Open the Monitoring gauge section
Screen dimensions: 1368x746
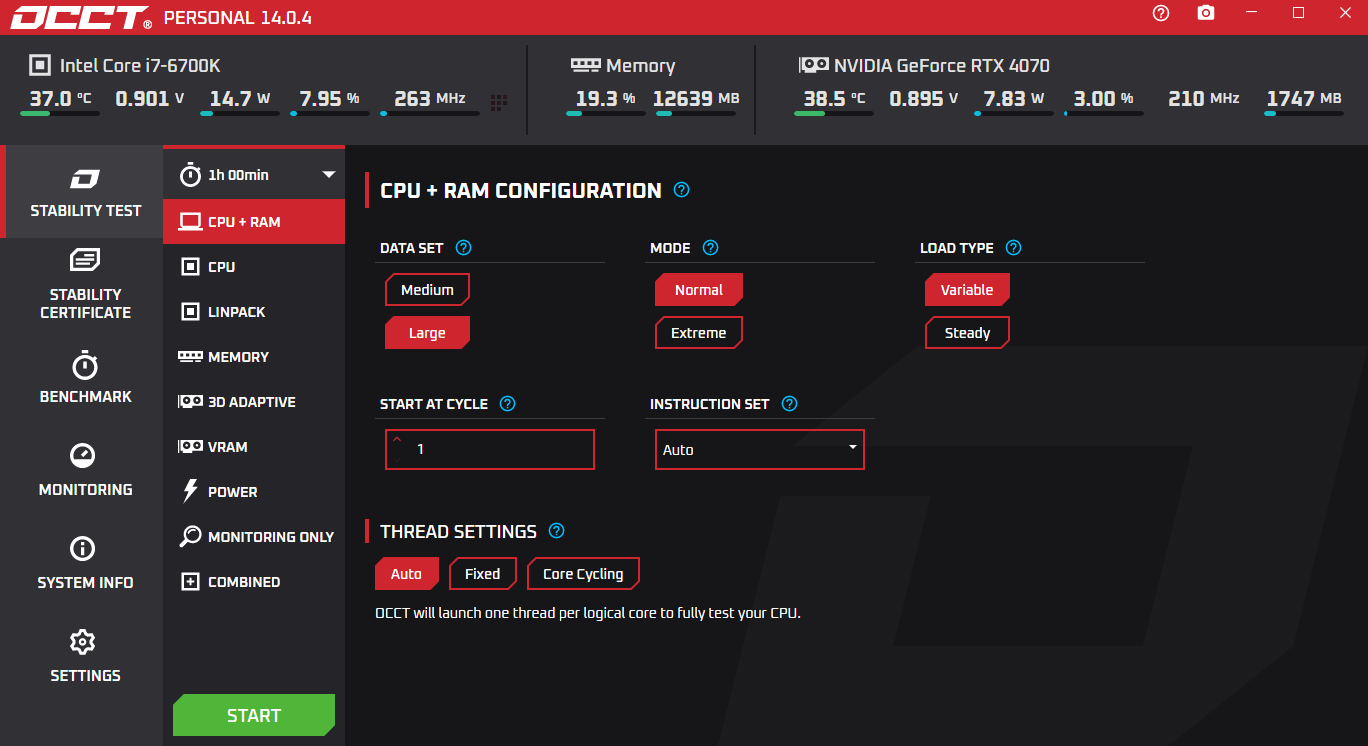tap(85, 471)
